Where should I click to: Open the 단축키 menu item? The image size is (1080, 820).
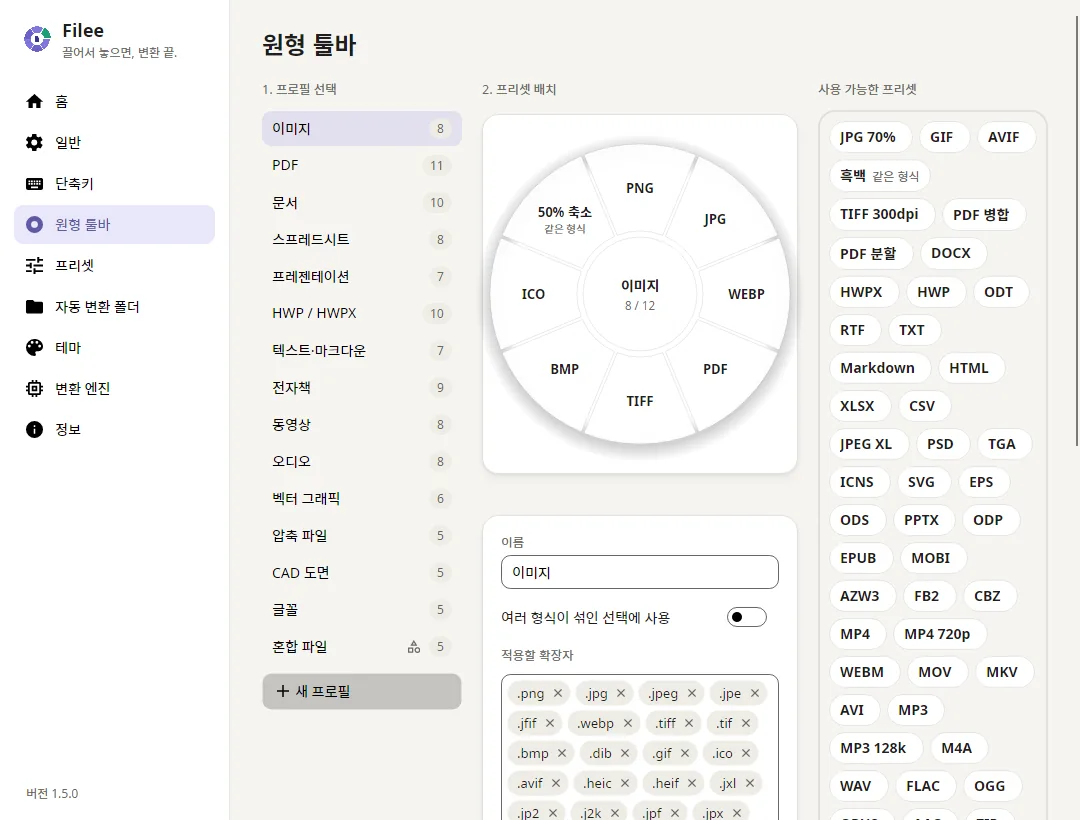click(x=114, y=184)
